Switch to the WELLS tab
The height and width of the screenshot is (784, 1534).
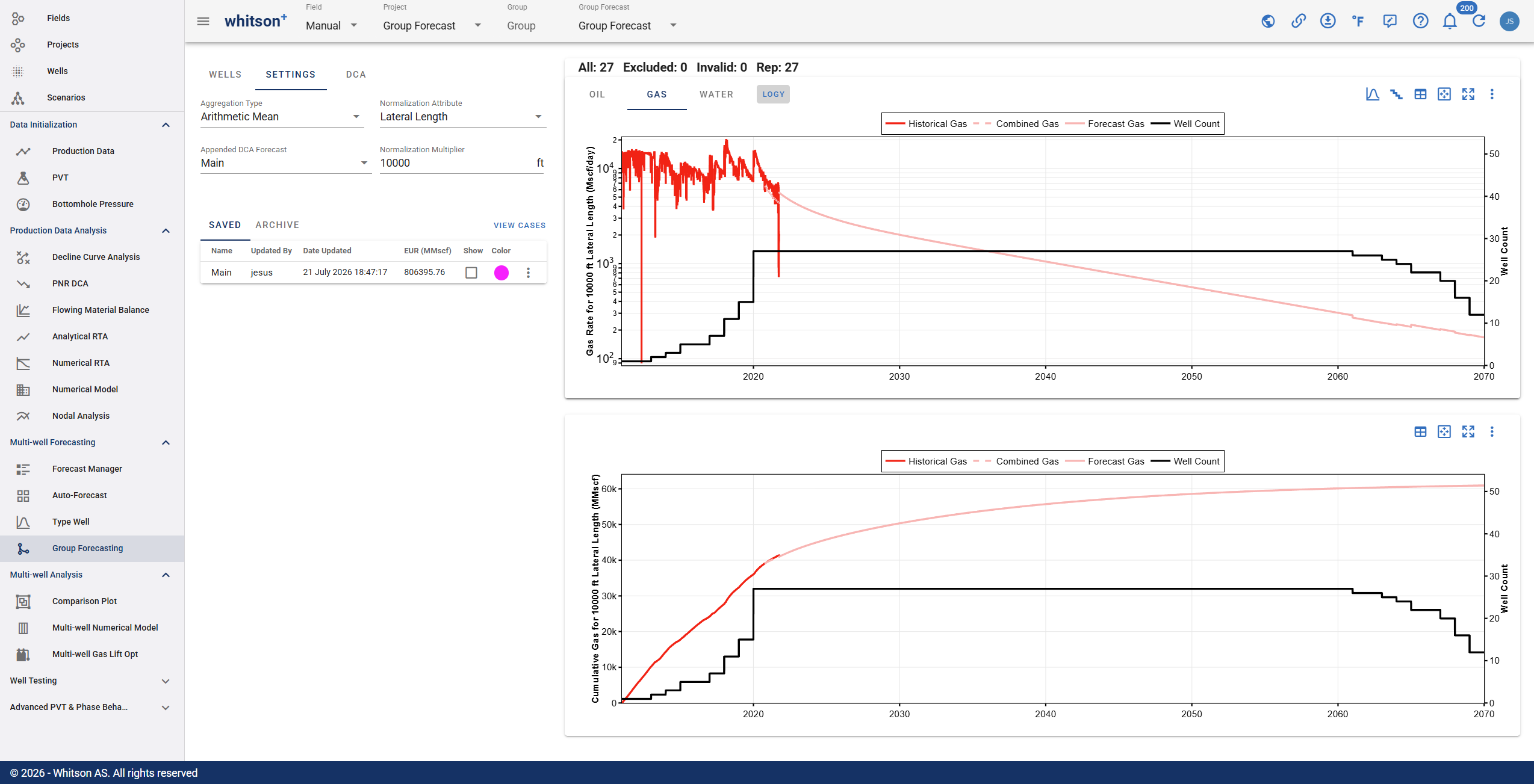point(225,75)
